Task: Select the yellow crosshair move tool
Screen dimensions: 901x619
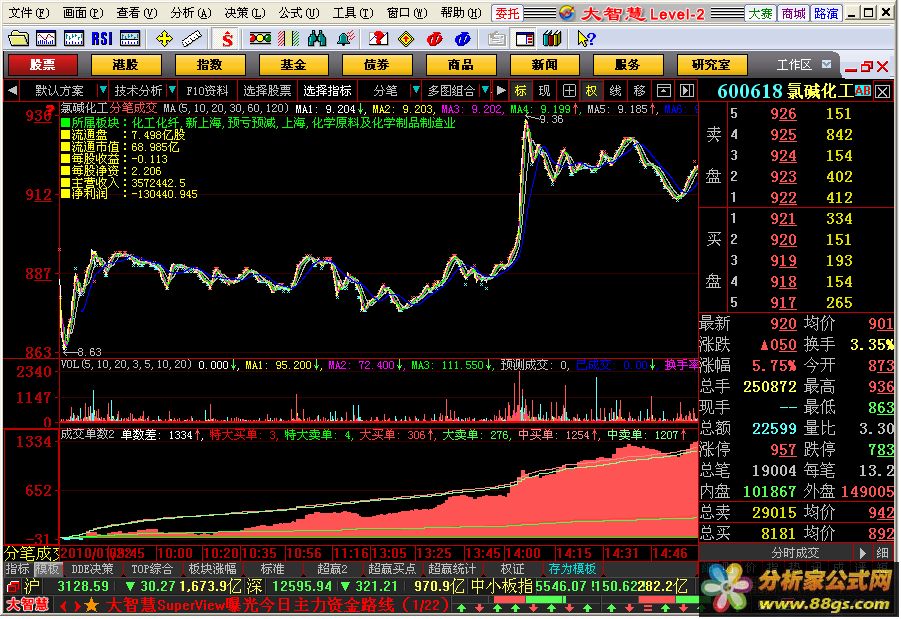Action: pos(164,39)
